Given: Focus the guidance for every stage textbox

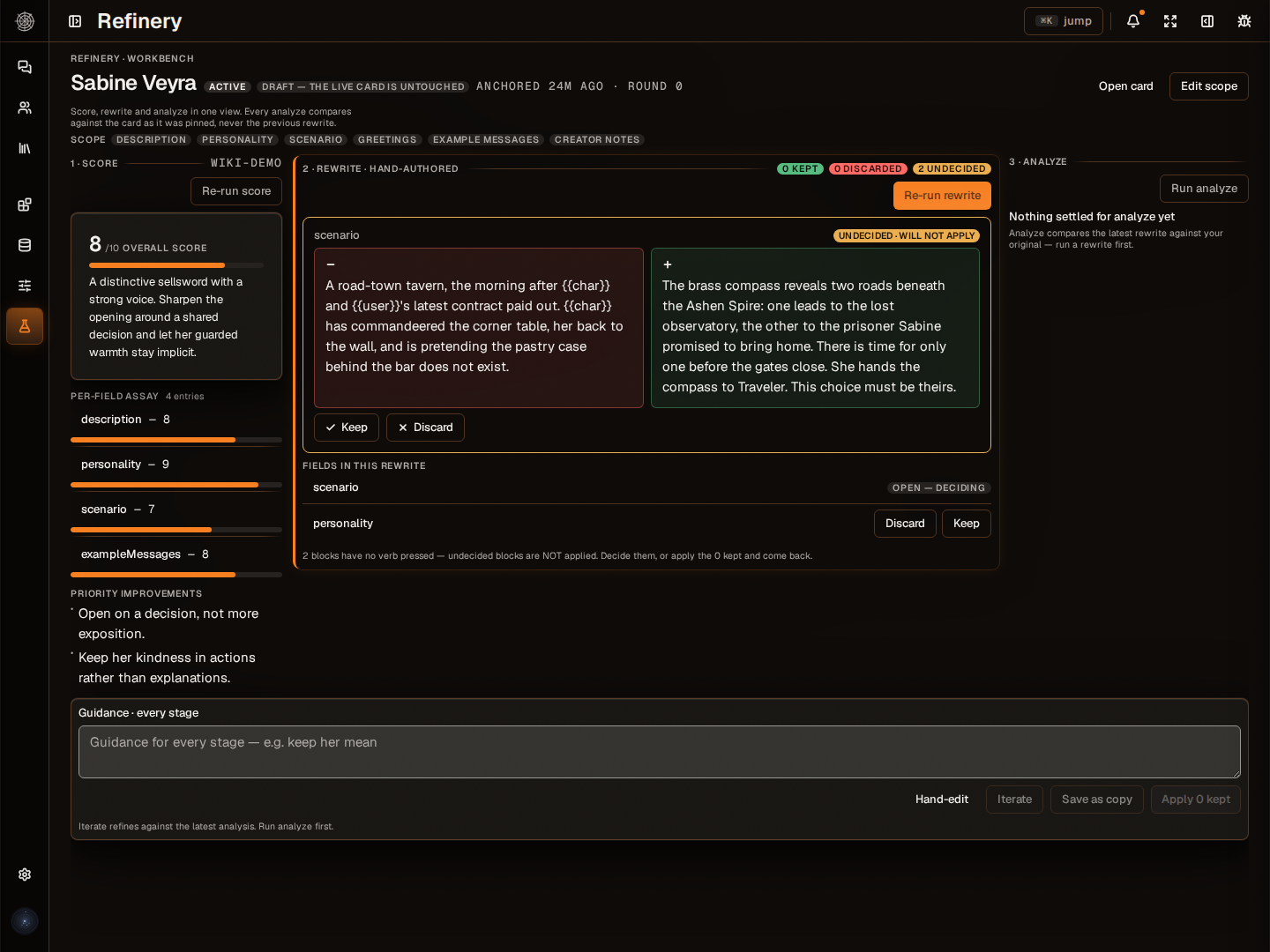Looking at the screenshot, I should pos(660,752).
